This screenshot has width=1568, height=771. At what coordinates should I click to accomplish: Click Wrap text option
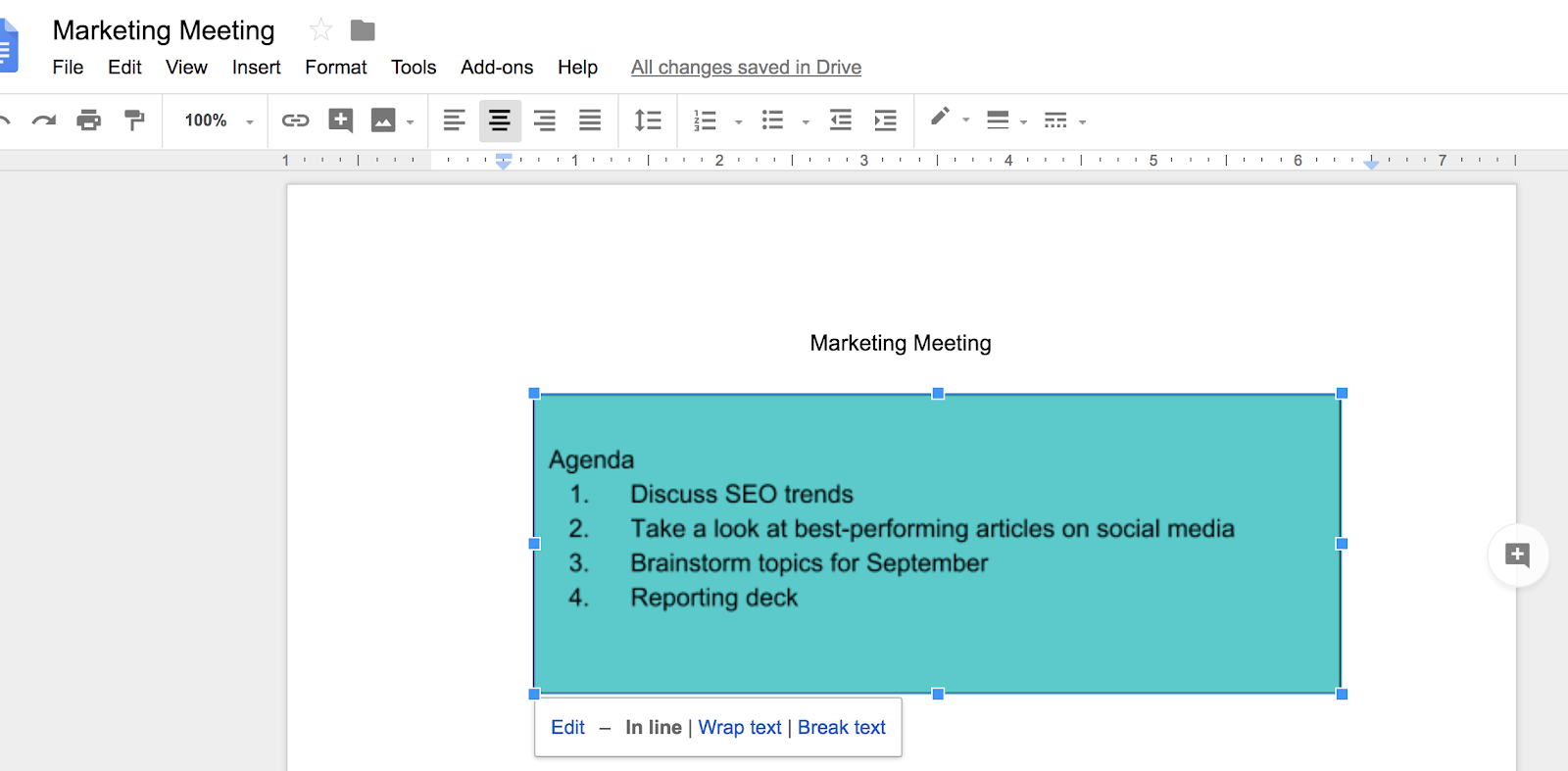(739, 727)
